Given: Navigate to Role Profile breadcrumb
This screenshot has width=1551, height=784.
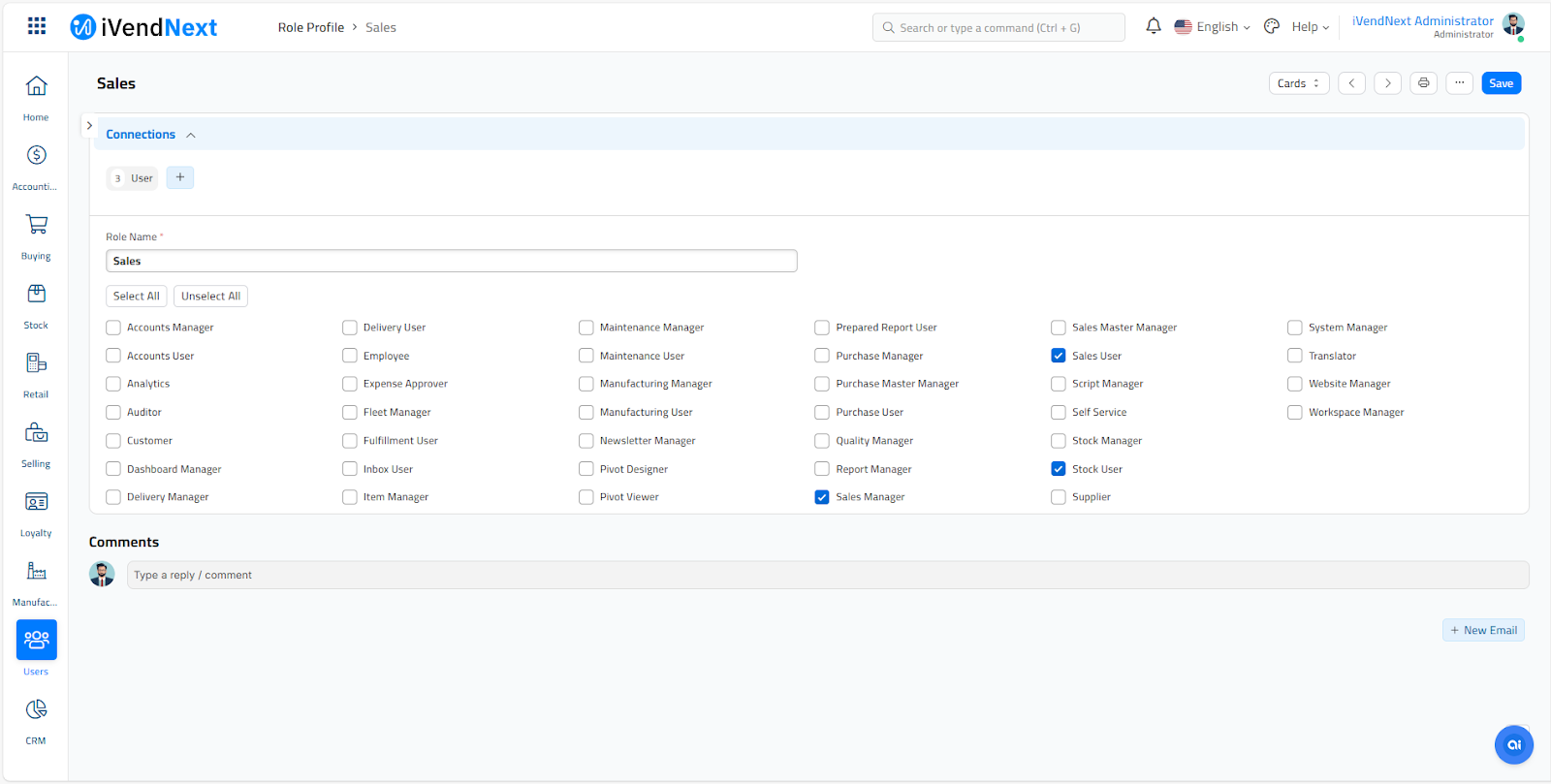Looking at the screenshot, I should [x=310, y=27].
